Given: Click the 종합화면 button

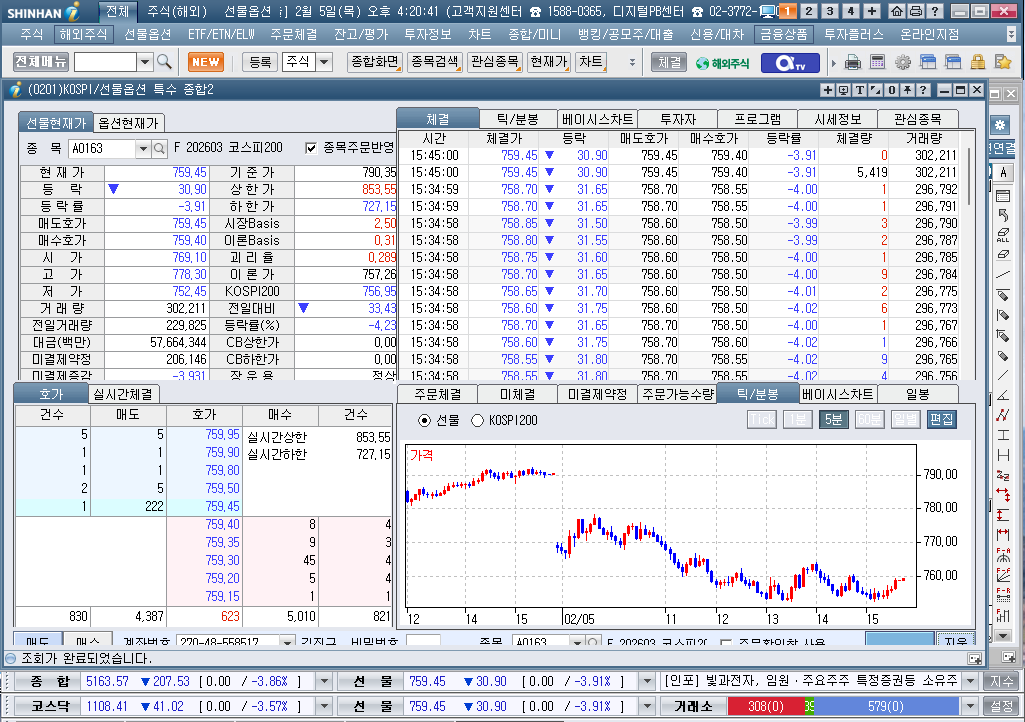Looking at the screenshot, I should [375, 61].
